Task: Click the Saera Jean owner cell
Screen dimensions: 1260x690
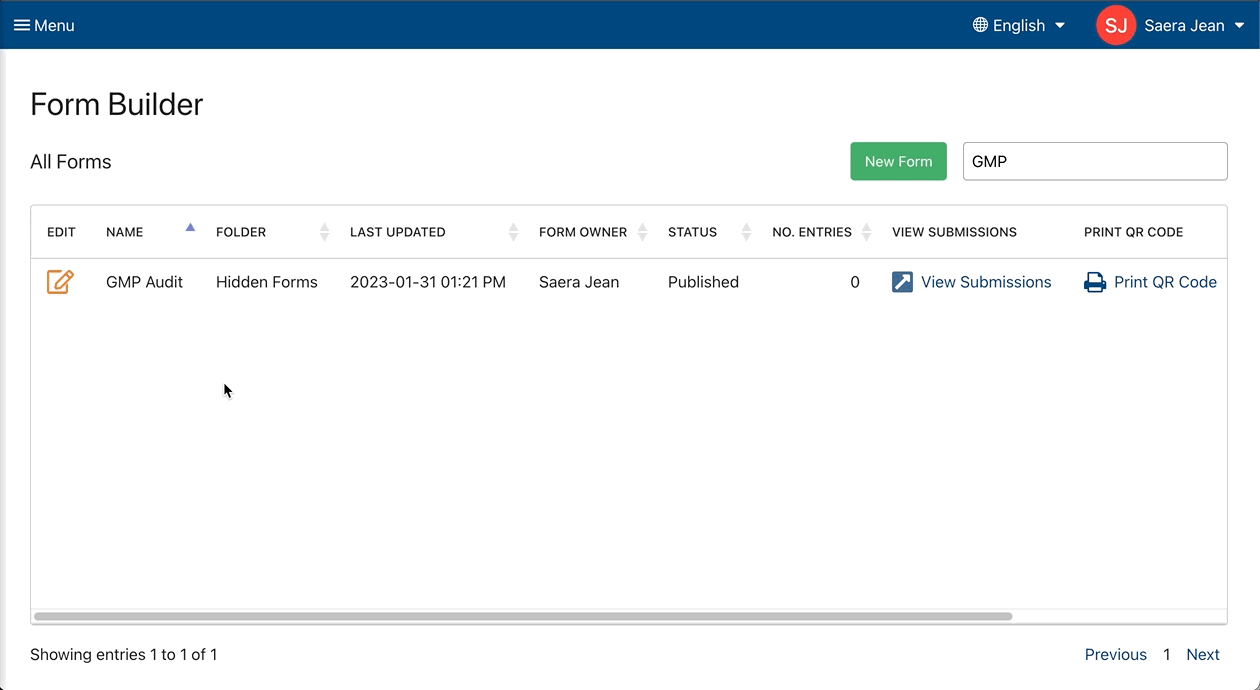Action: tap(579, 282)
